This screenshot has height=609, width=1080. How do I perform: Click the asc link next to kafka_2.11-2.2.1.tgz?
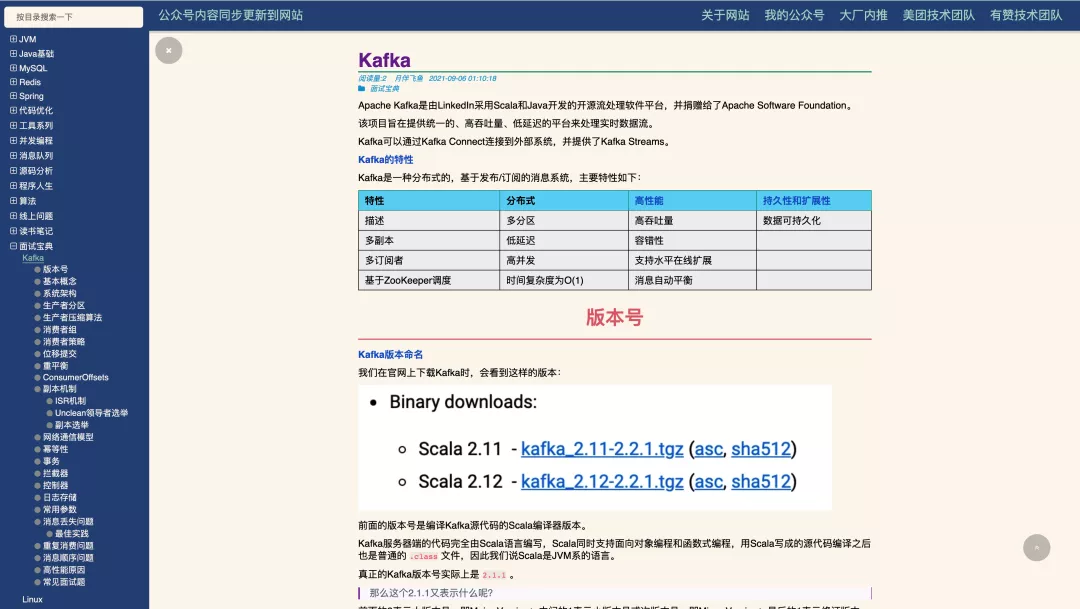tap(708, 450)
